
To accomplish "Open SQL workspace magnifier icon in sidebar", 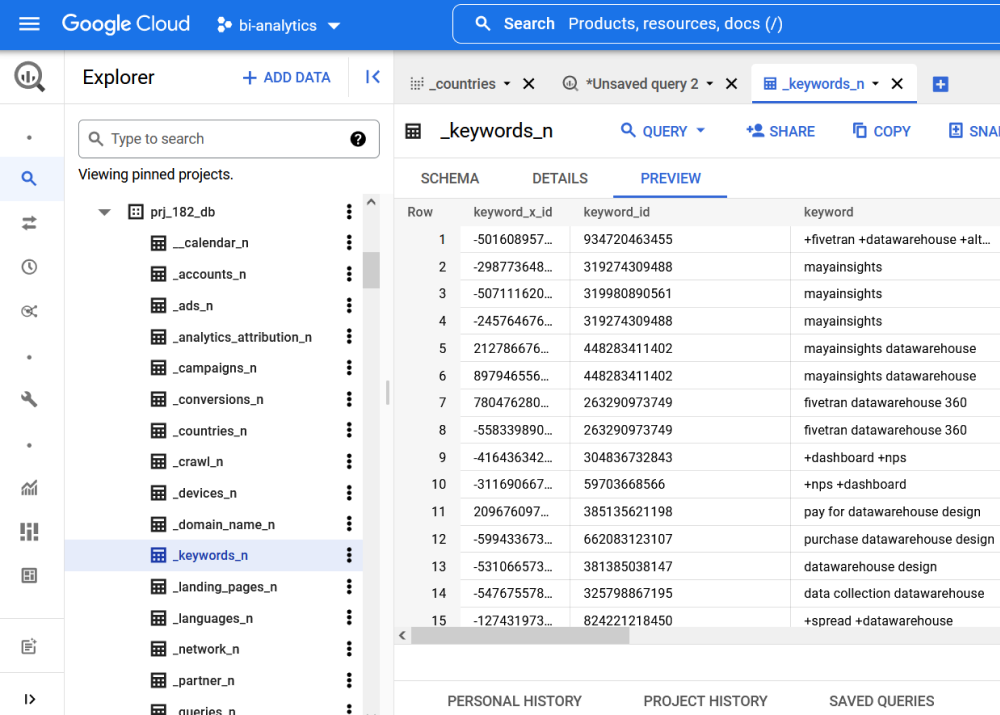I will 29,179.
